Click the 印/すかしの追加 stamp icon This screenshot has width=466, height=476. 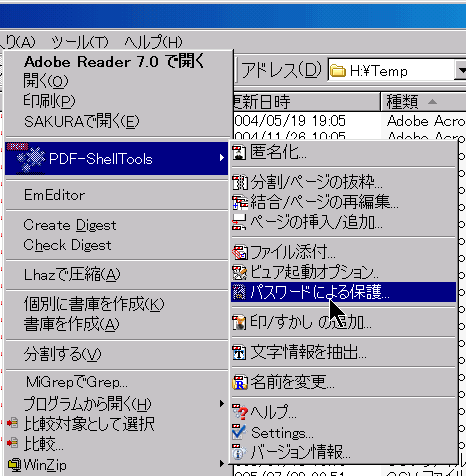tap(239, 322)
